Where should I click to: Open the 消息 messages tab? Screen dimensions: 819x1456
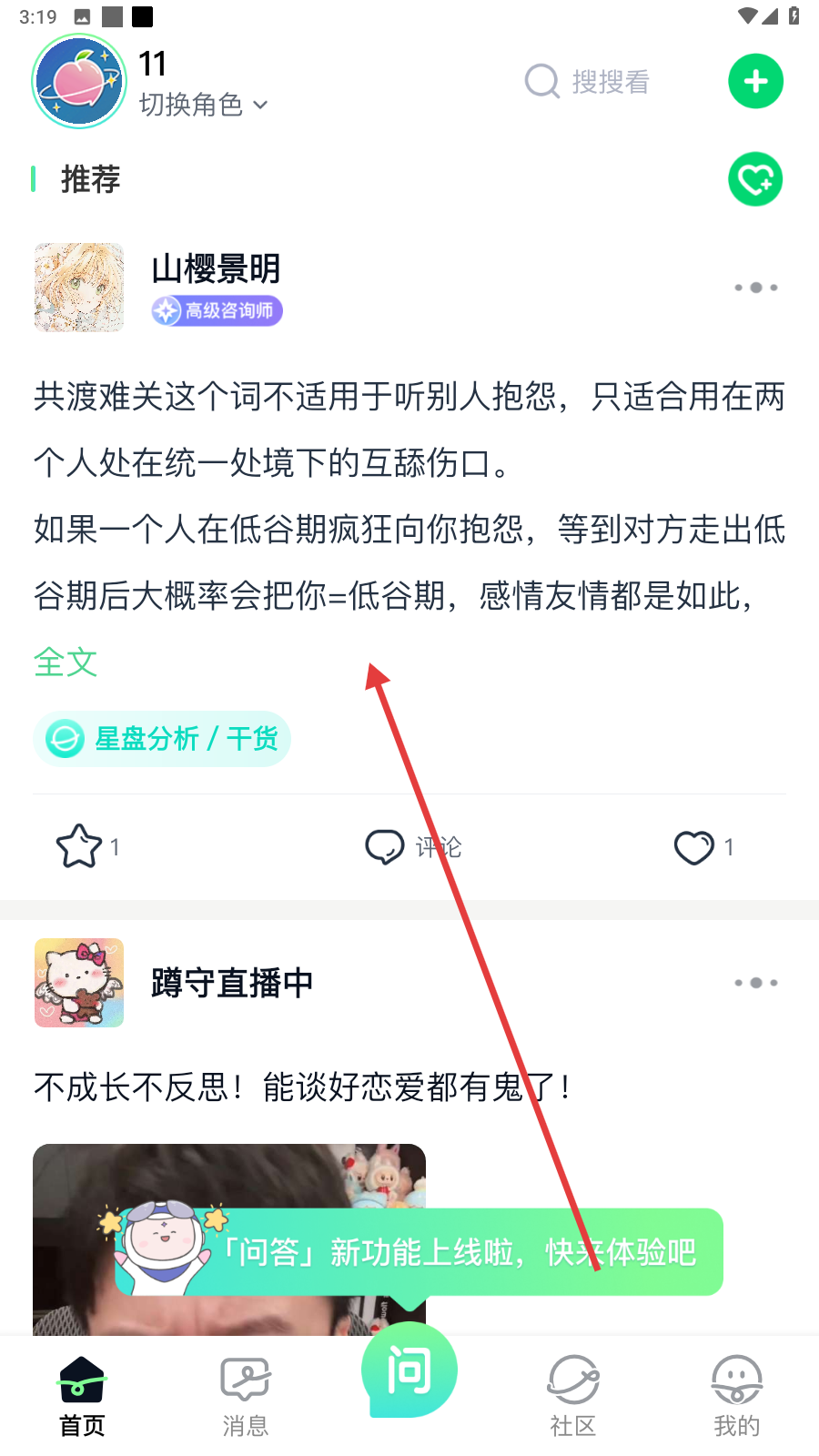[x=246, y=1397]
